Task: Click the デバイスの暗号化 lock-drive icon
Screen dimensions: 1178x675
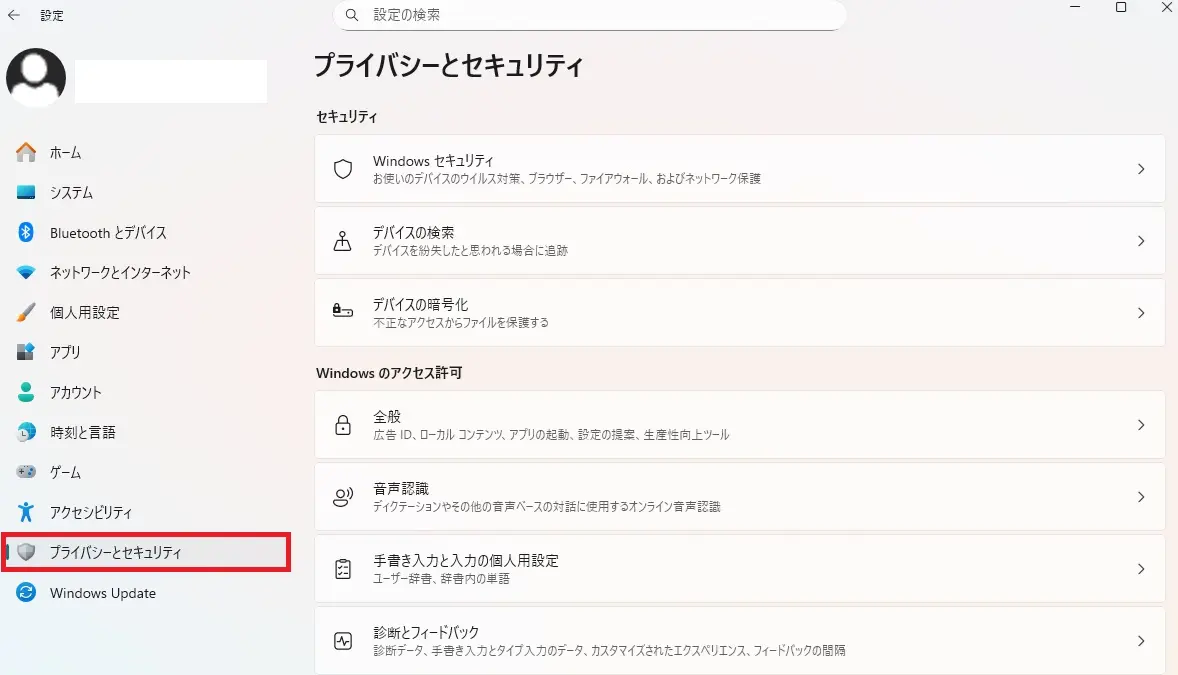Action: (343, 310)
